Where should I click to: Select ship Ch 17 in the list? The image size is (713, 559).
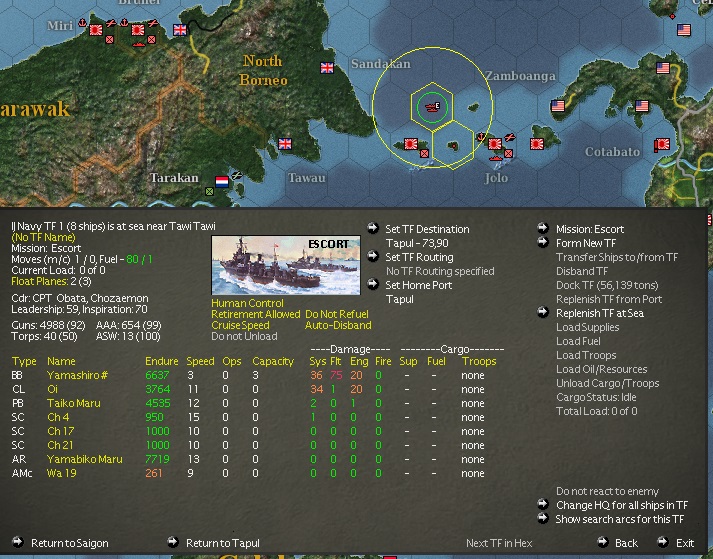[60, 432]
